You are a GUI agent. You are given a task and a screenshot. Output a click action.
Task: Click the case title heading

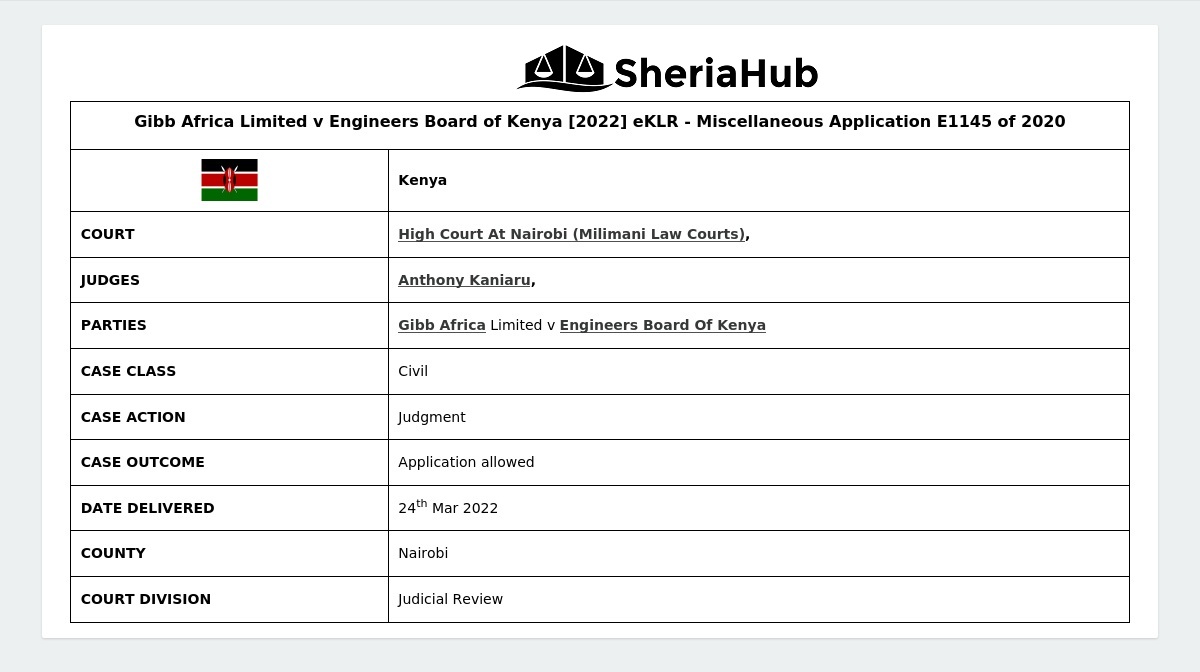coord(600,122)
